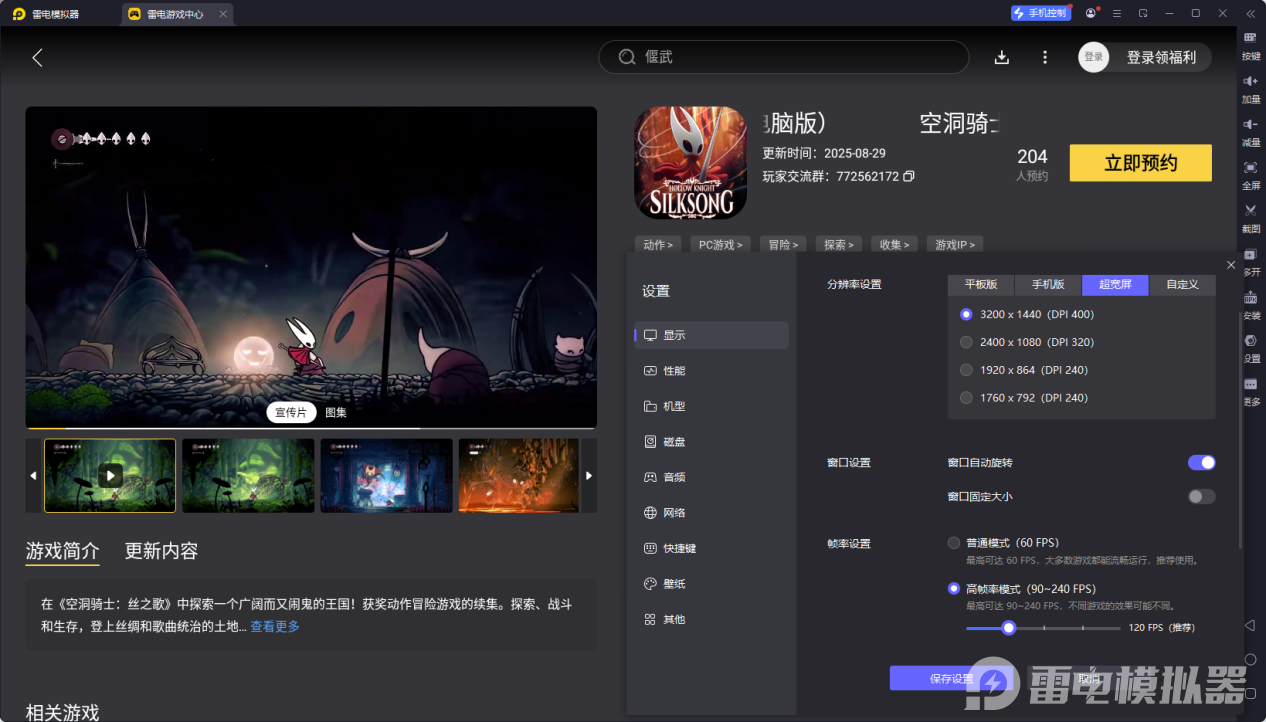
Task: Switch to 更新内容 tab
Action: pos(161,551)
